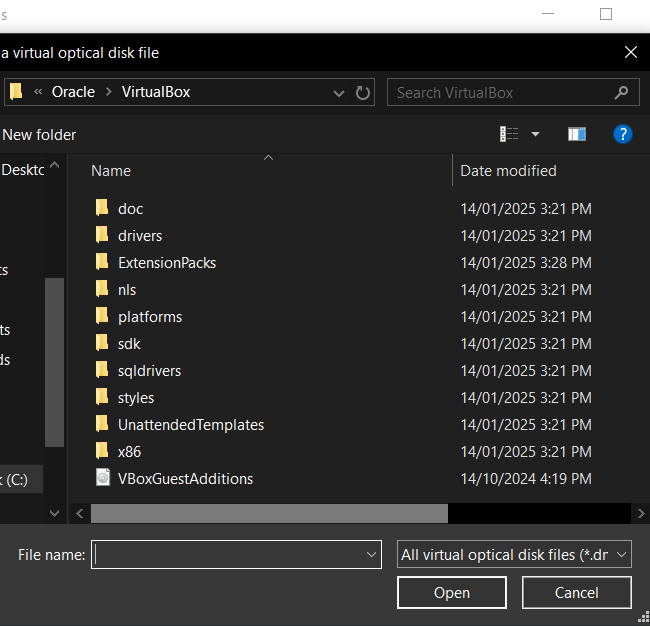Click the folder icon in address bar
Image resolution: width=650 pixels, height=626 pixels.
click(x=16, y=92)
